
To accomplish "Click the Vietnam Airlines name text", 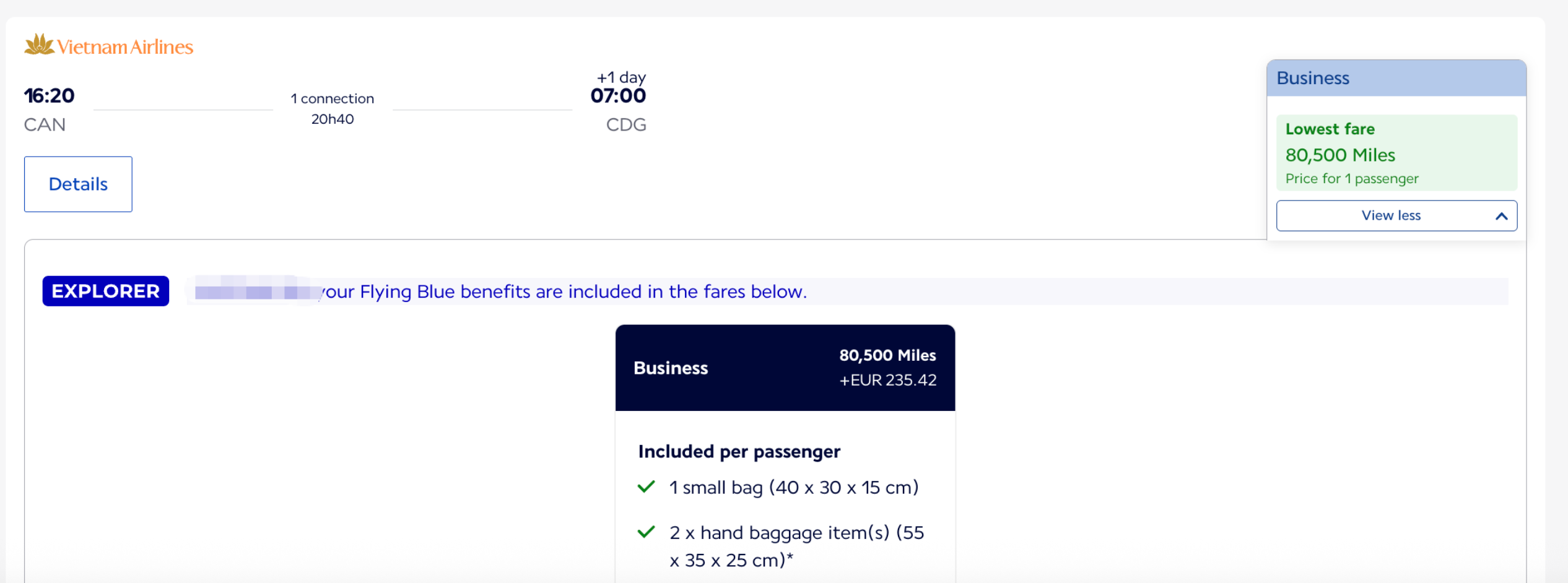I will click(125, 47).
